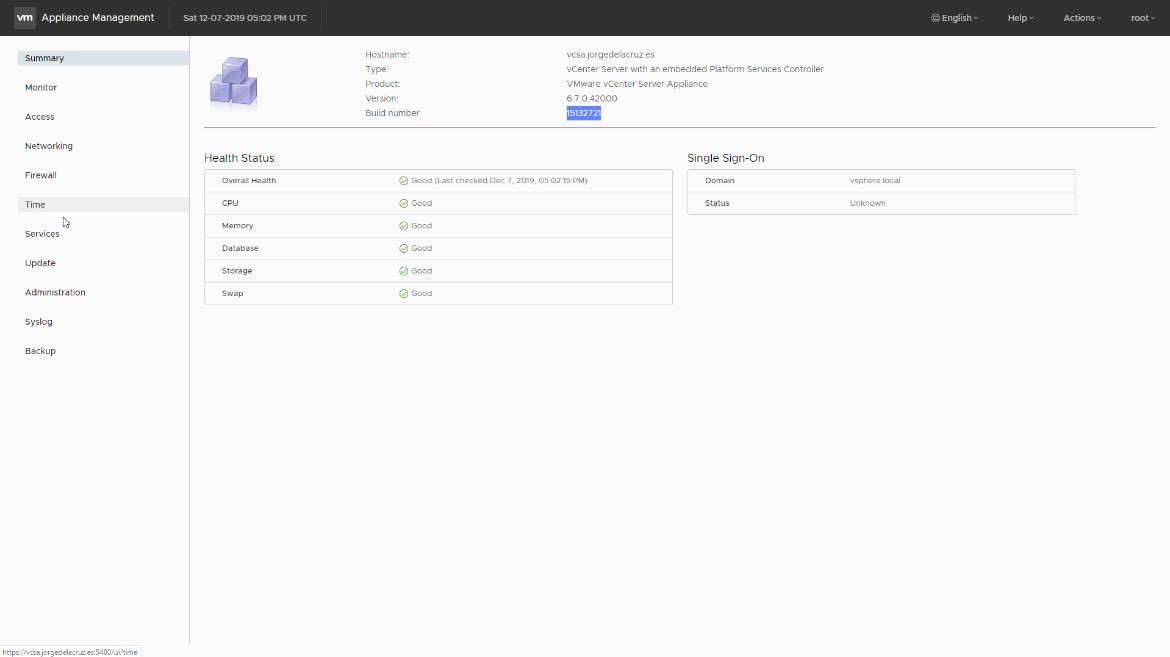
Task: Open the Time settings page
Action: 103,205
